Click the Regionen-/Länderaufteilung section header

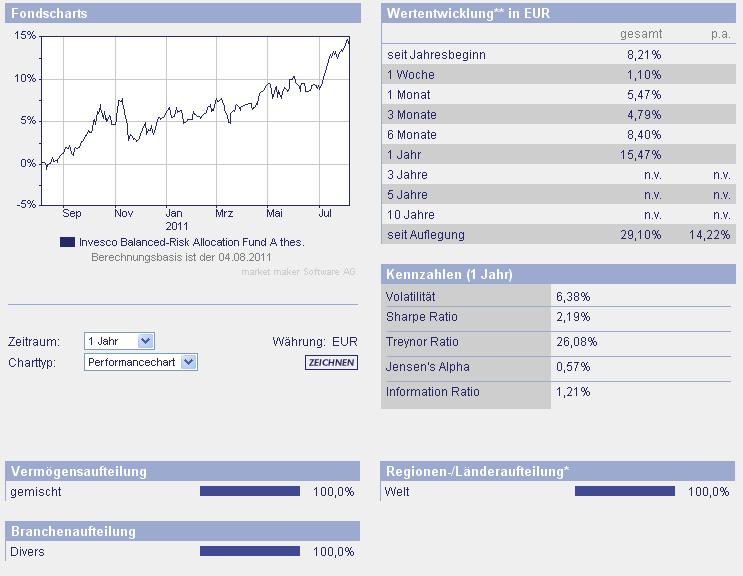pos(559,471)
